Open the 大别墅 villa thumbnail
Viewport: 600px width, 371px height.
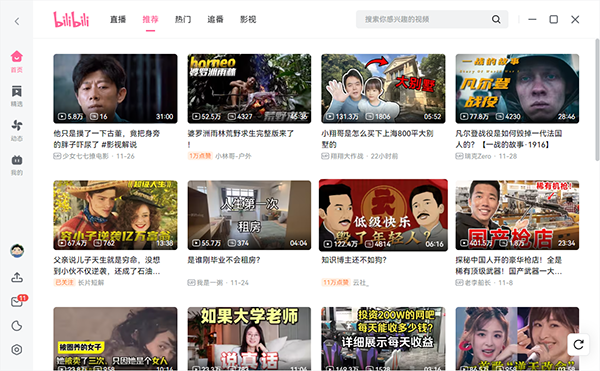(383, 89)
